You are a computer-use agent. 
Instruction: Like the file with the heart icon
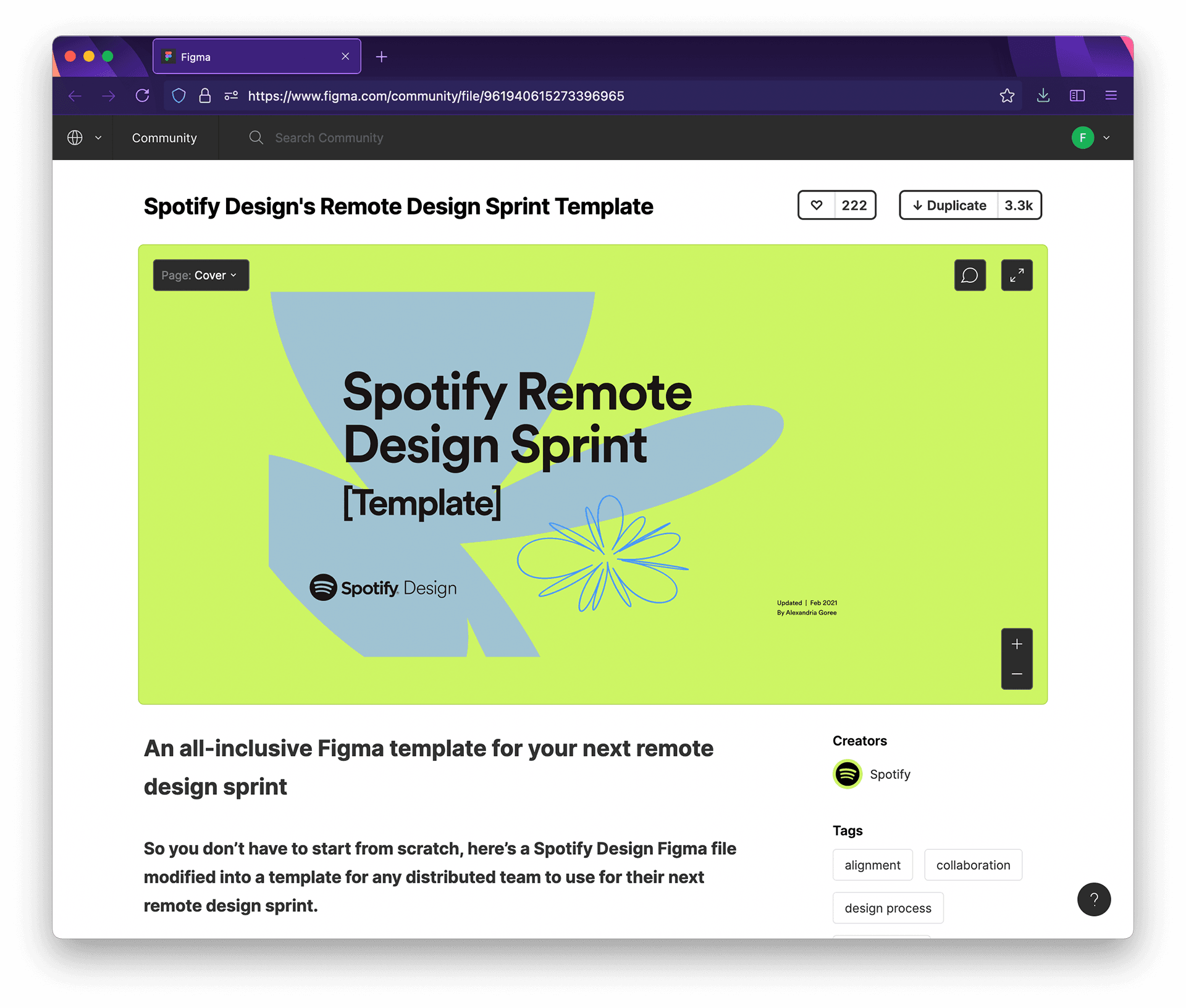817,205
